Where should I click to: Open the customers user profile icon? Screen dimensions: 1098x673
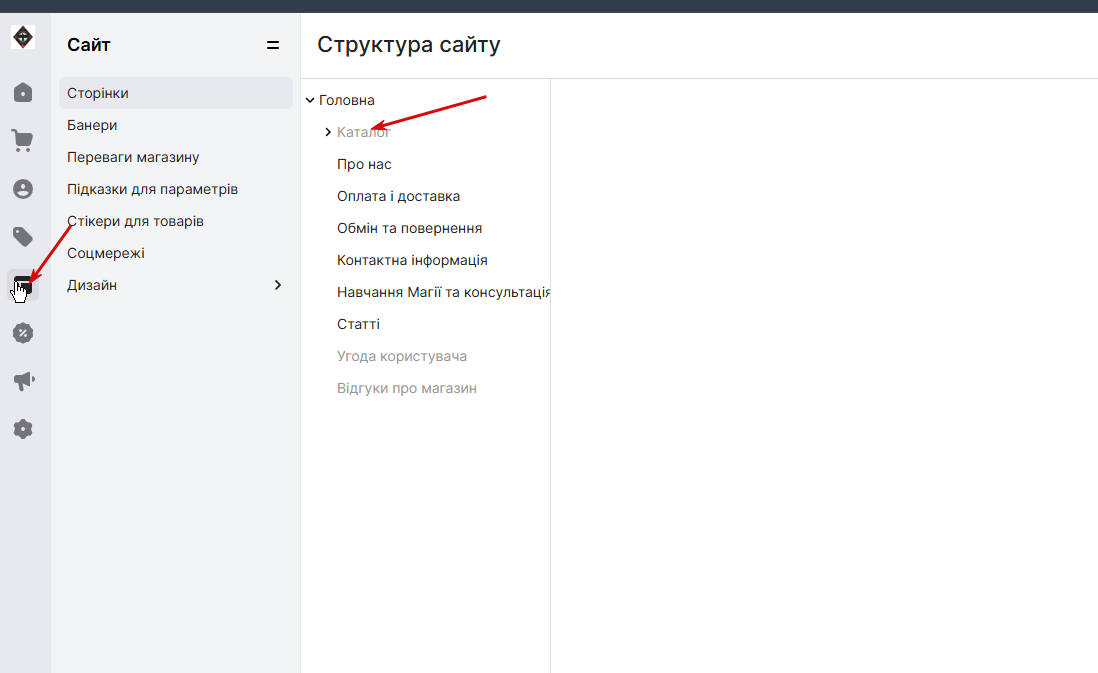coord(23,189)
